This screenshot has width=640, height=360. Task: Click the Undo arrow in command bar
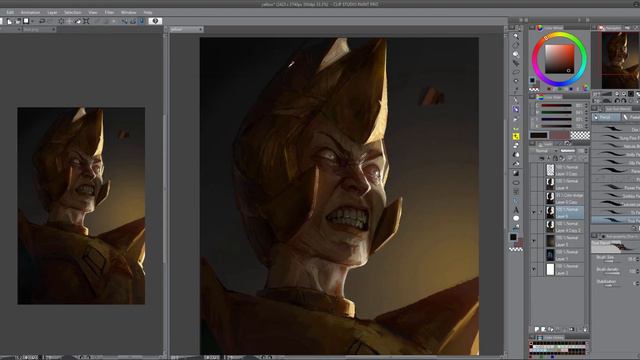(x=42, y=21)
